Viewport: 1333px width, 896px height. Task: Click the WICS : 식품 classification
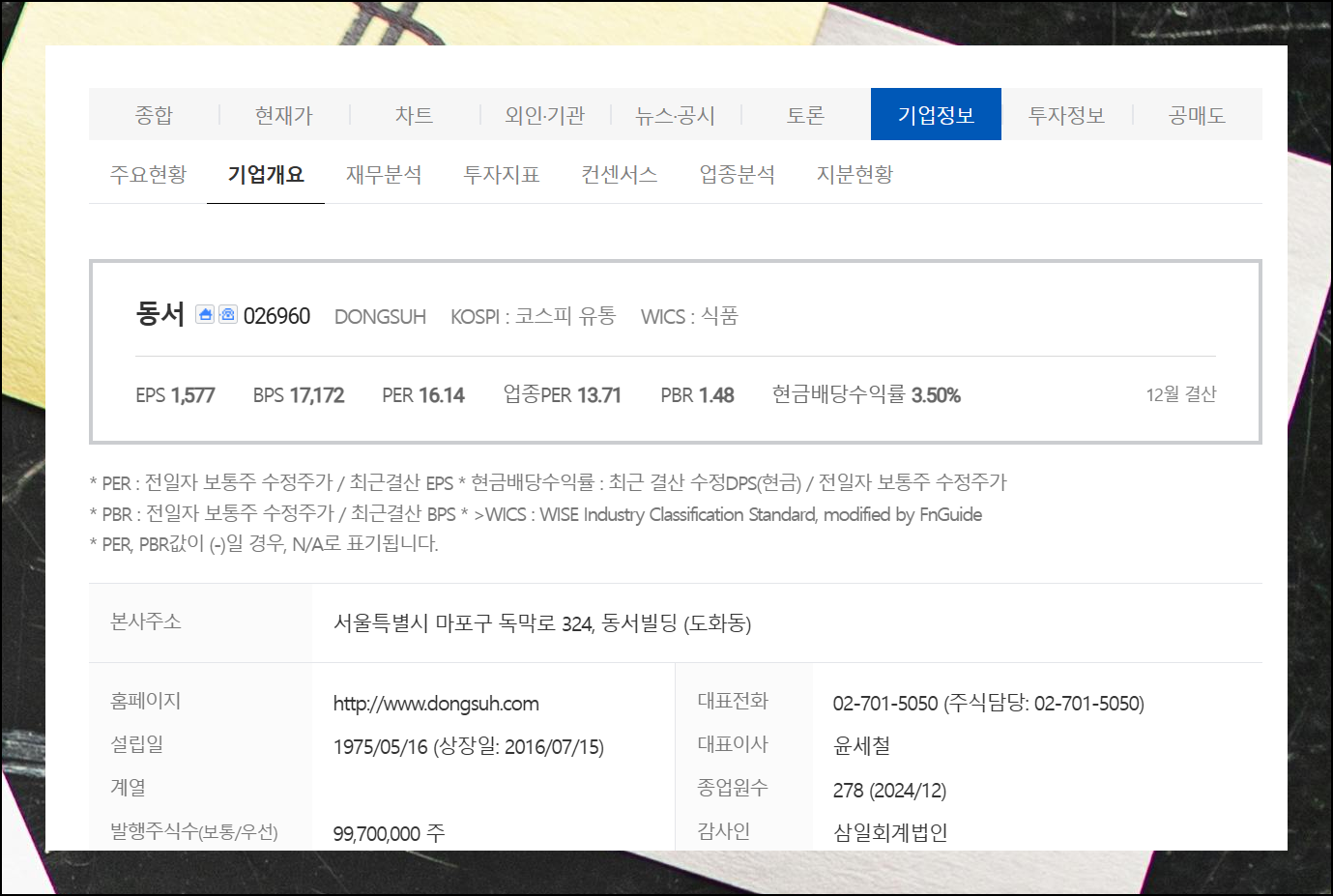click(x=689, y=316)
